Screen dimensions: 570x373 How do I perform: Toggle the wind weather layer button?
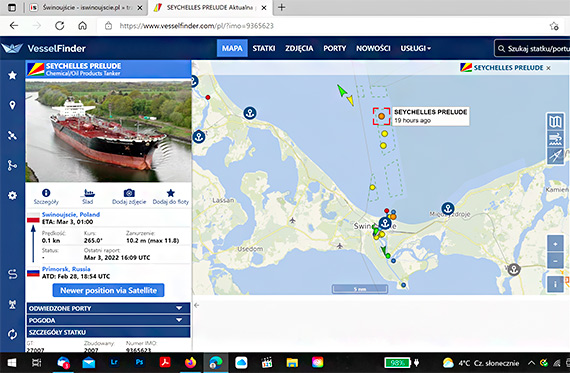click(555, 139)
